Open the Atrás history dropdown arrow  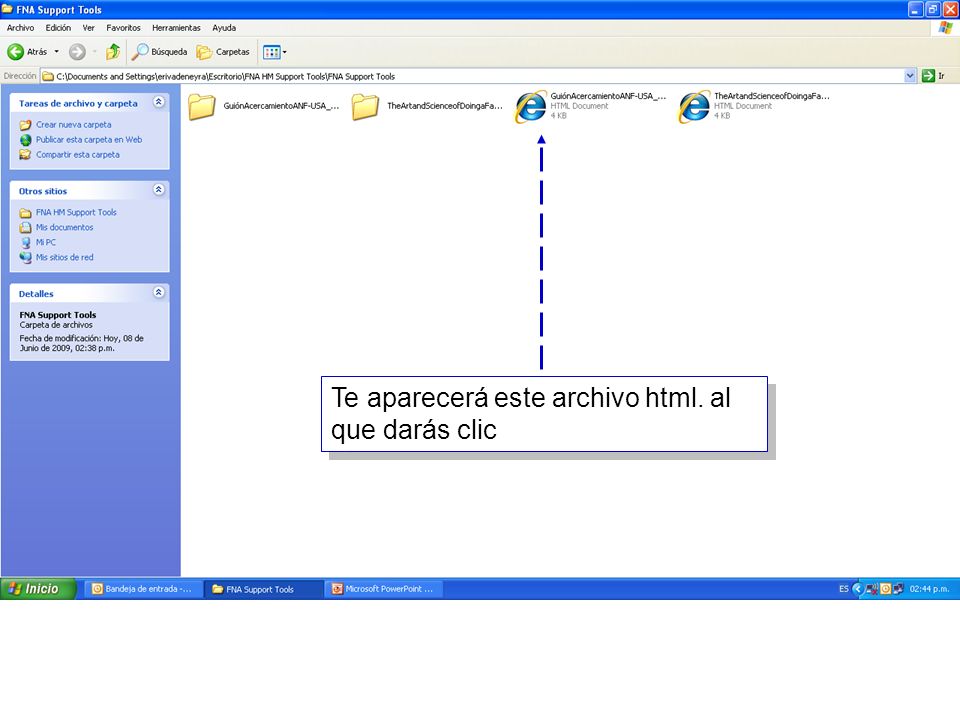coord(57,52)
